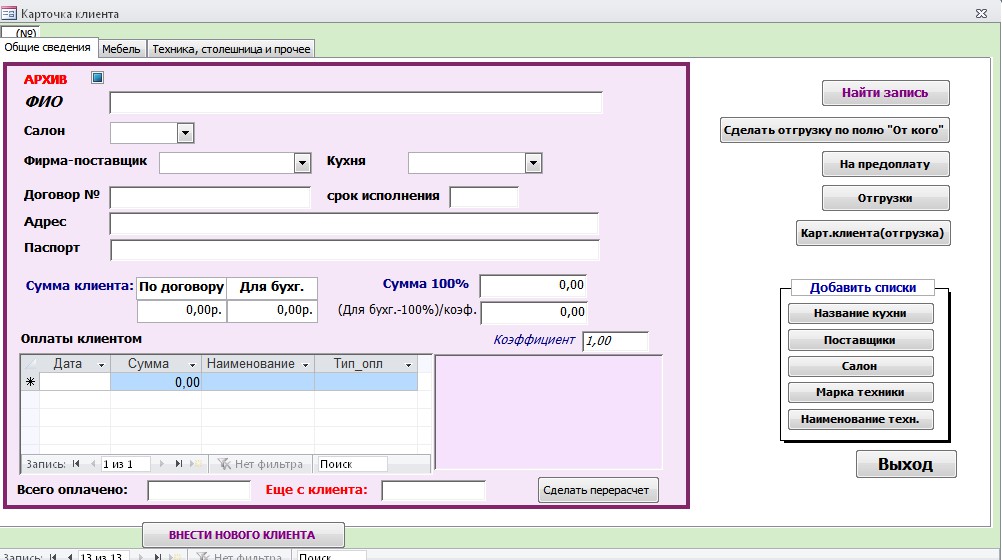
Task: Click the Выход button
Action: pos(906,464)
